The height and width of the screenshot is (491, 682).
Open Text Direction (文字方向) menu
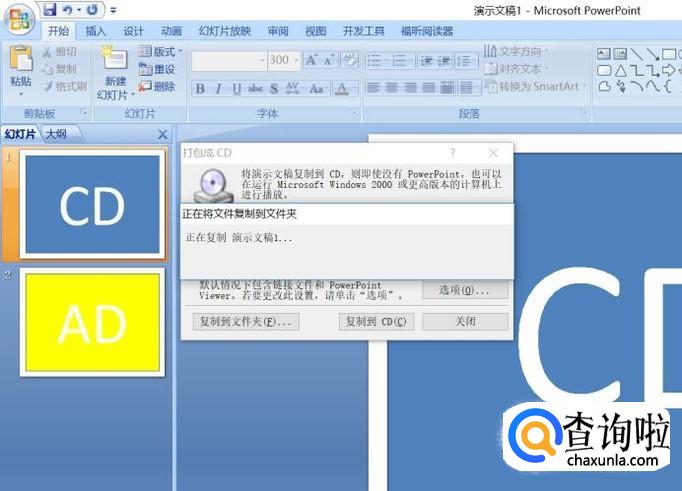[x=515, y=51]
